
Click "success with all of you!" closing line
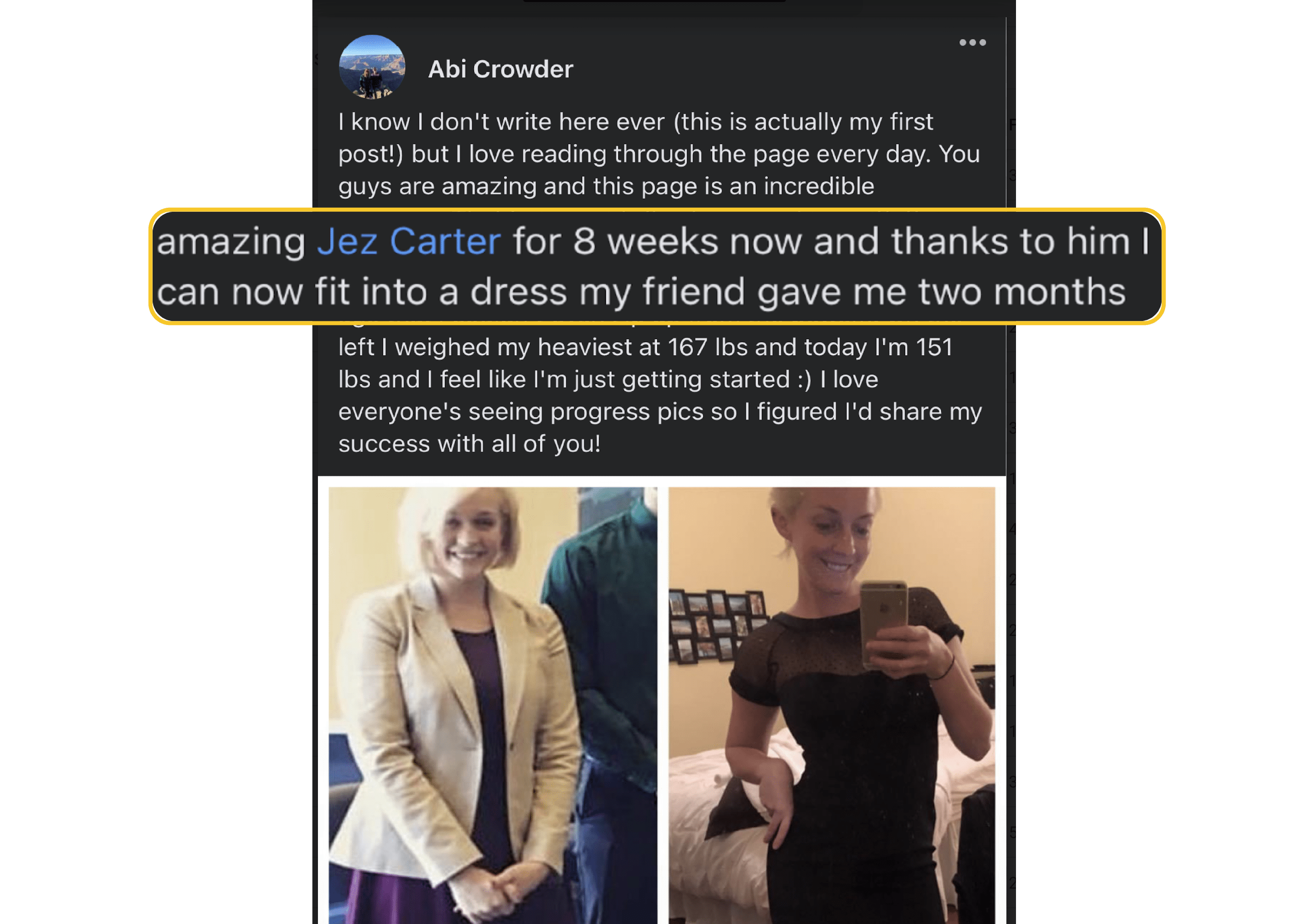coord(469,444)
